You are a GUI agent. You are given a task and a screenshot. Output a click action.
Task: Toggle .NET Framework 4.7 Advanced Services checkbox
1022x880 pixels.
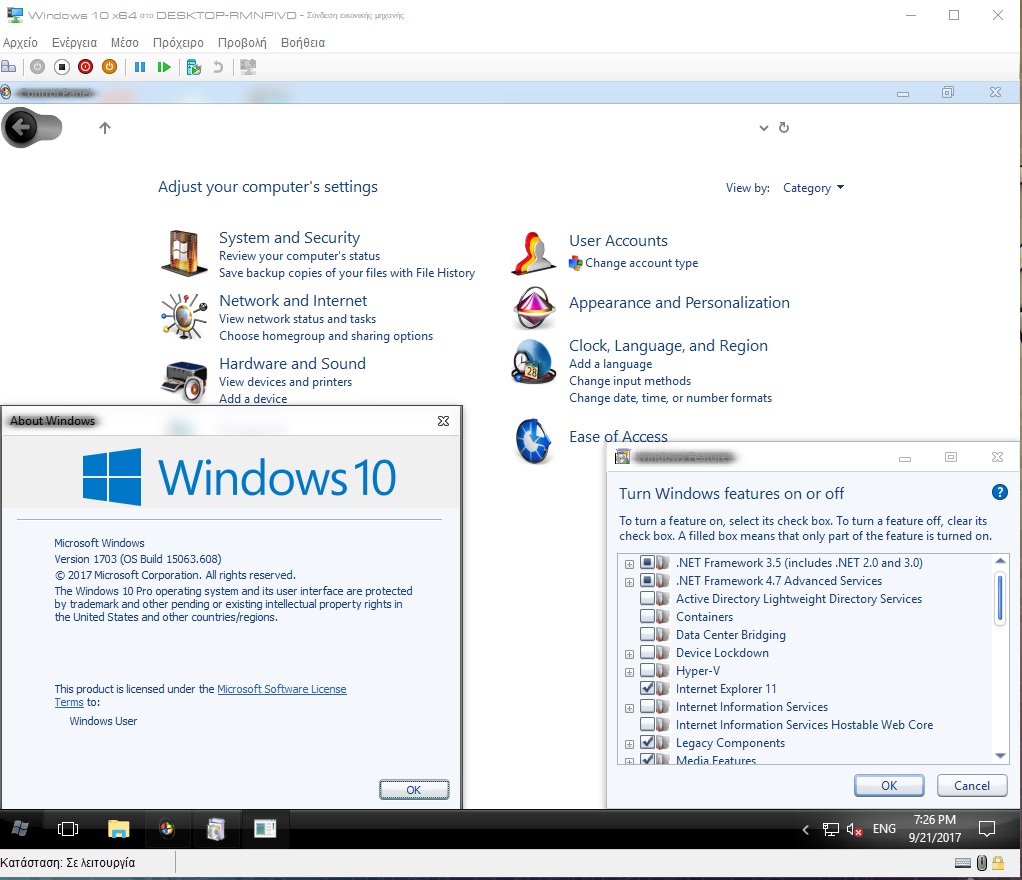pos(647,580)
